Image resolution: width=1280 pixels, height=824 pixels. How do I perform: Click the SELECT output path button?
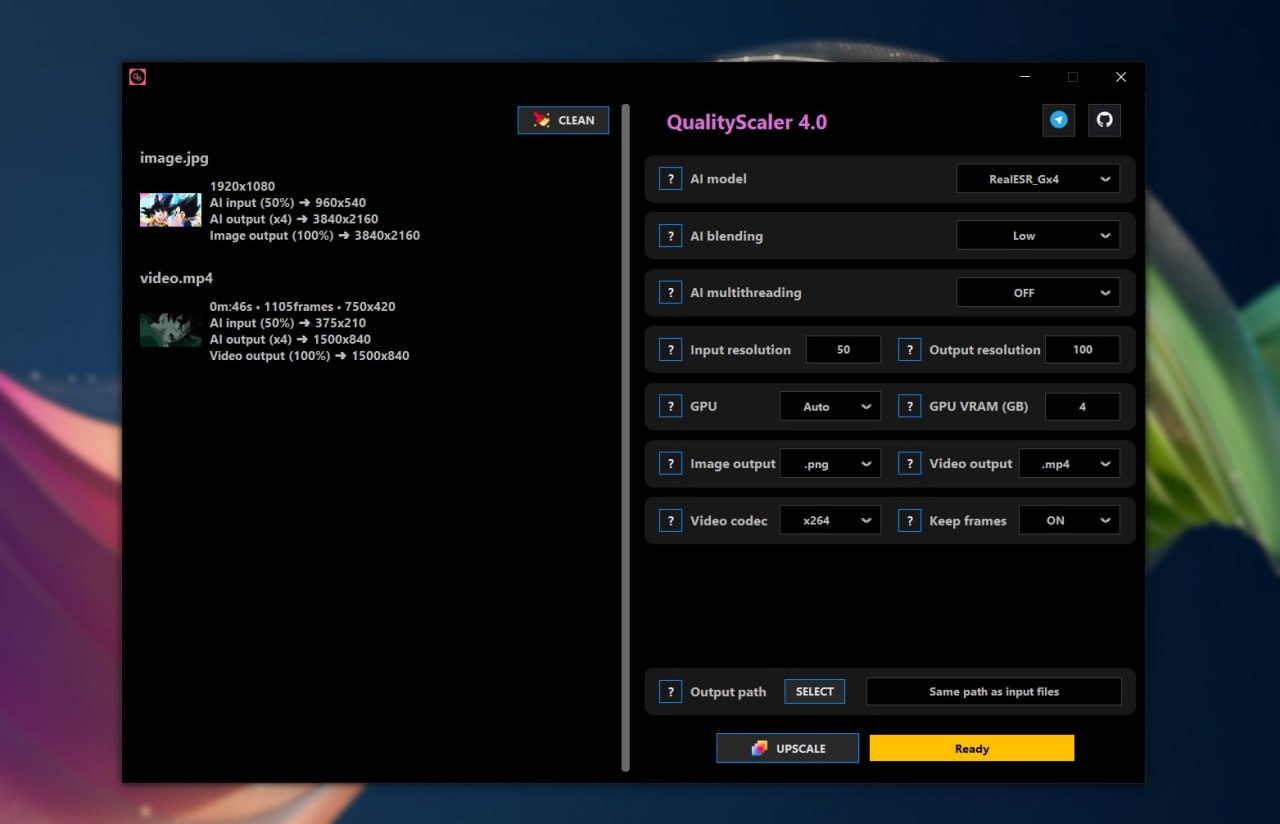pyautogui.click(x=814, y=691)
